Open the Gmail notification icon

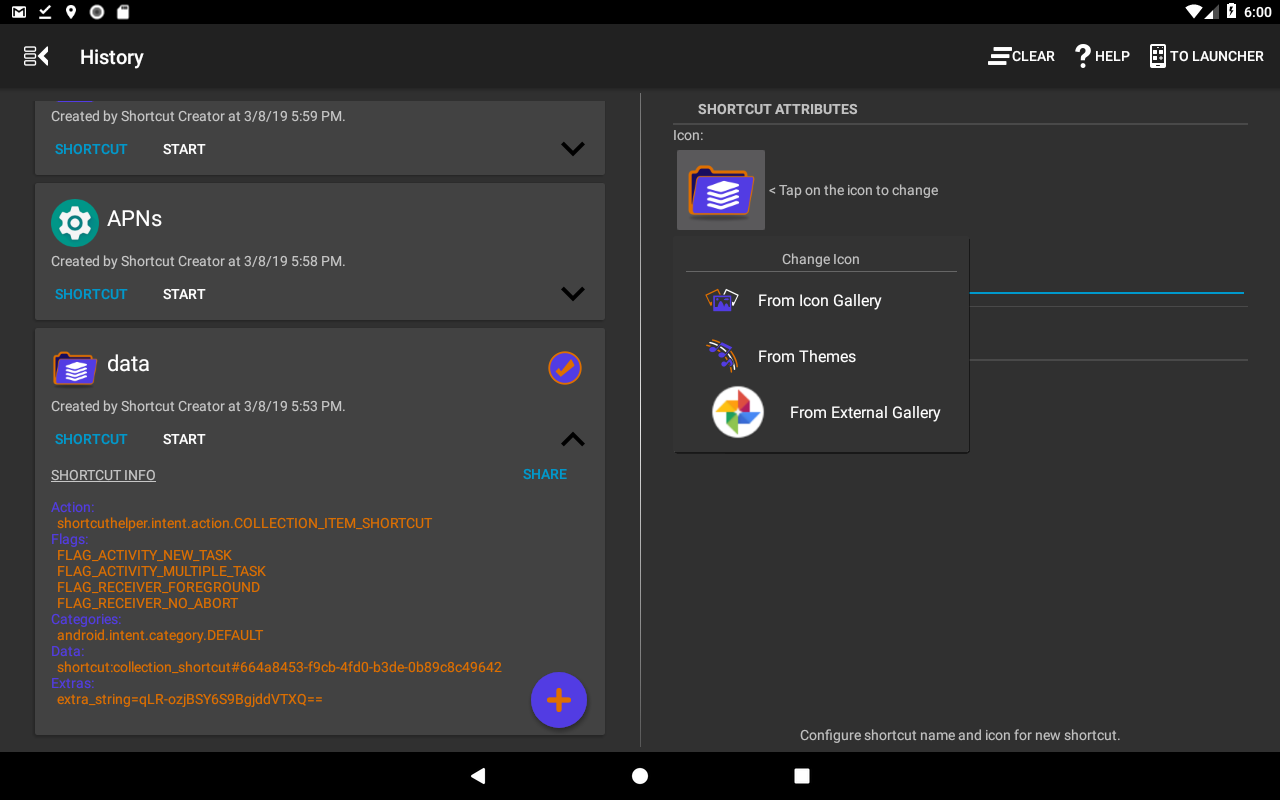(19, 12)
